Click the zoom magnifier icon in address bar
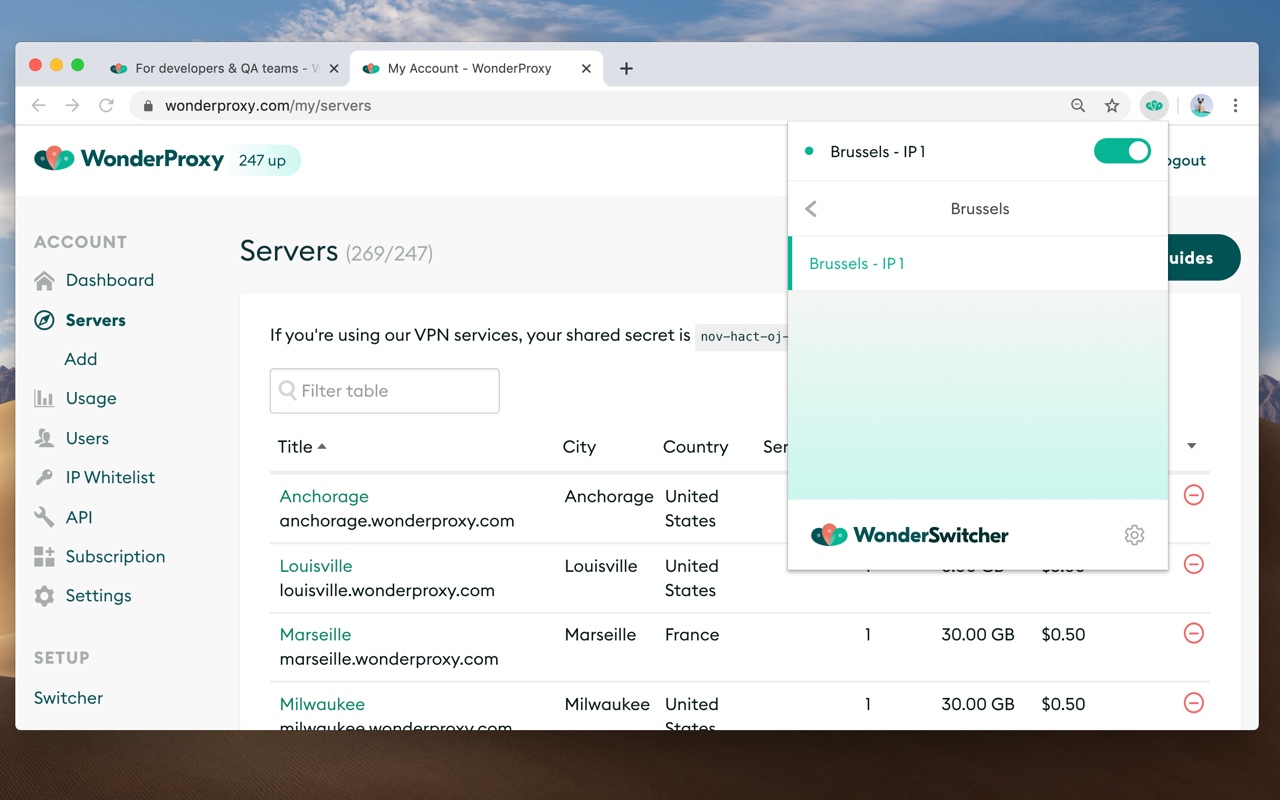The height and width of the screenshot is (800, 1280). coord(1078,105)
